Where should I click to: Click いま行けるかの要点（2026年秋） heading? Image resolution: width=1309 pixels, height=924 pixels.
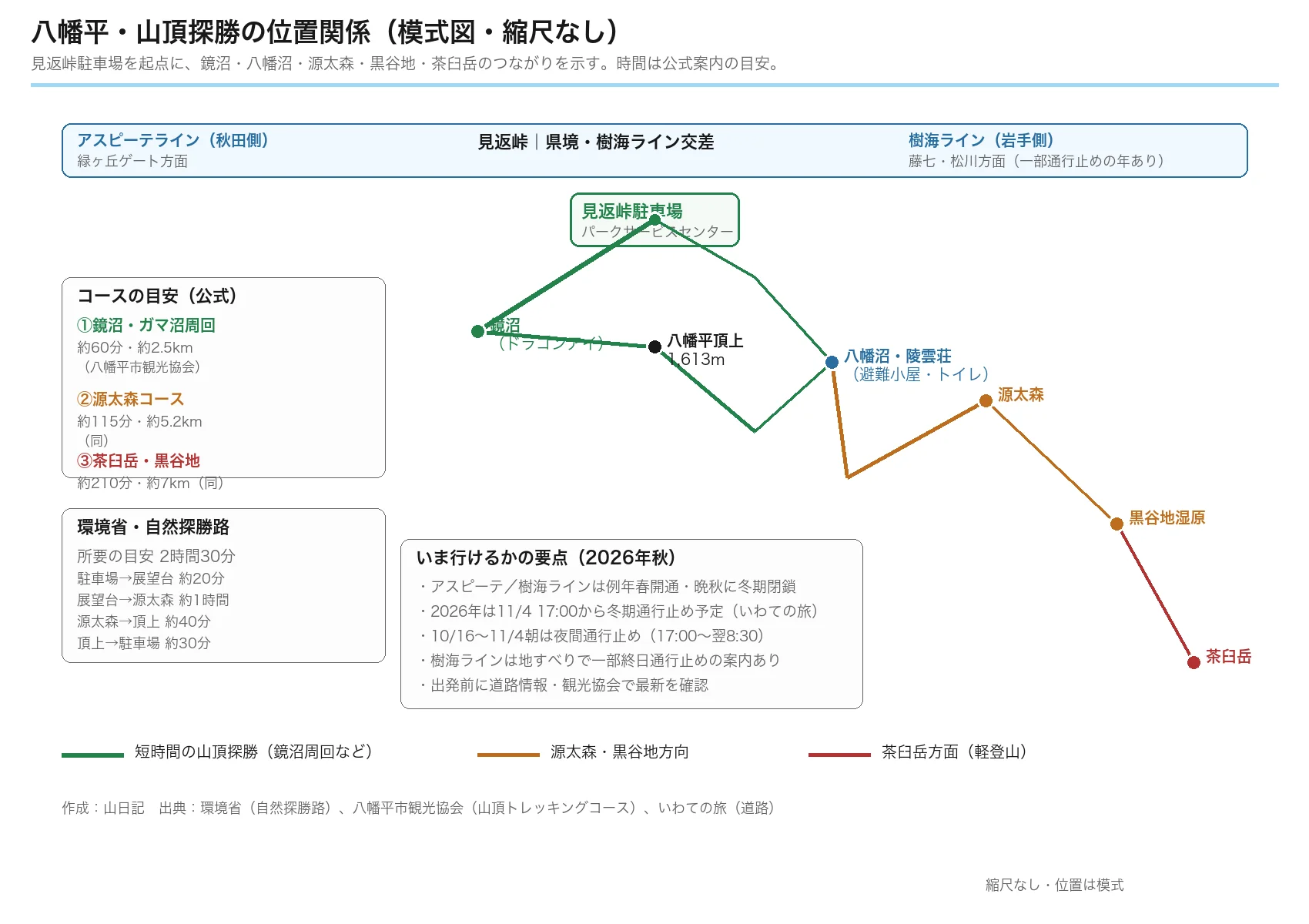546,557
